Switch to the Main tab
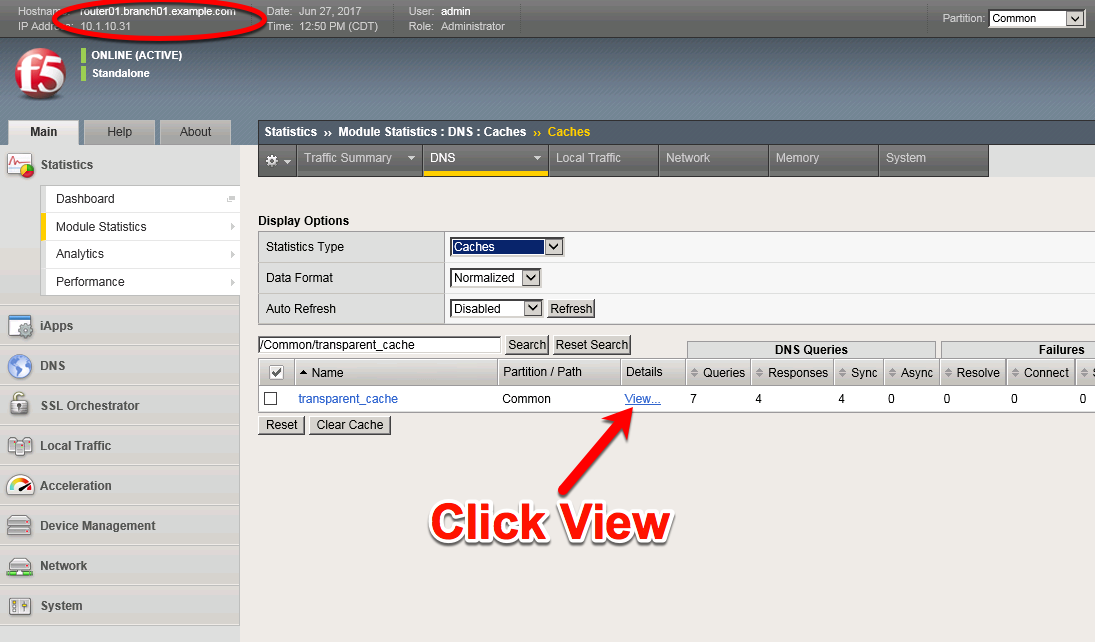This screenshot has height=642, width=1095. point(43,132)
